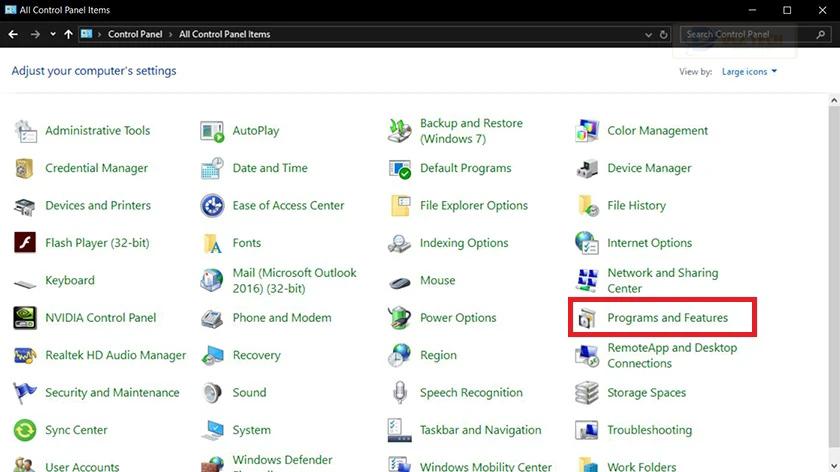Open the Power Options icon
The width and height of the screenshot is (840, 472).
coord(400,318)
